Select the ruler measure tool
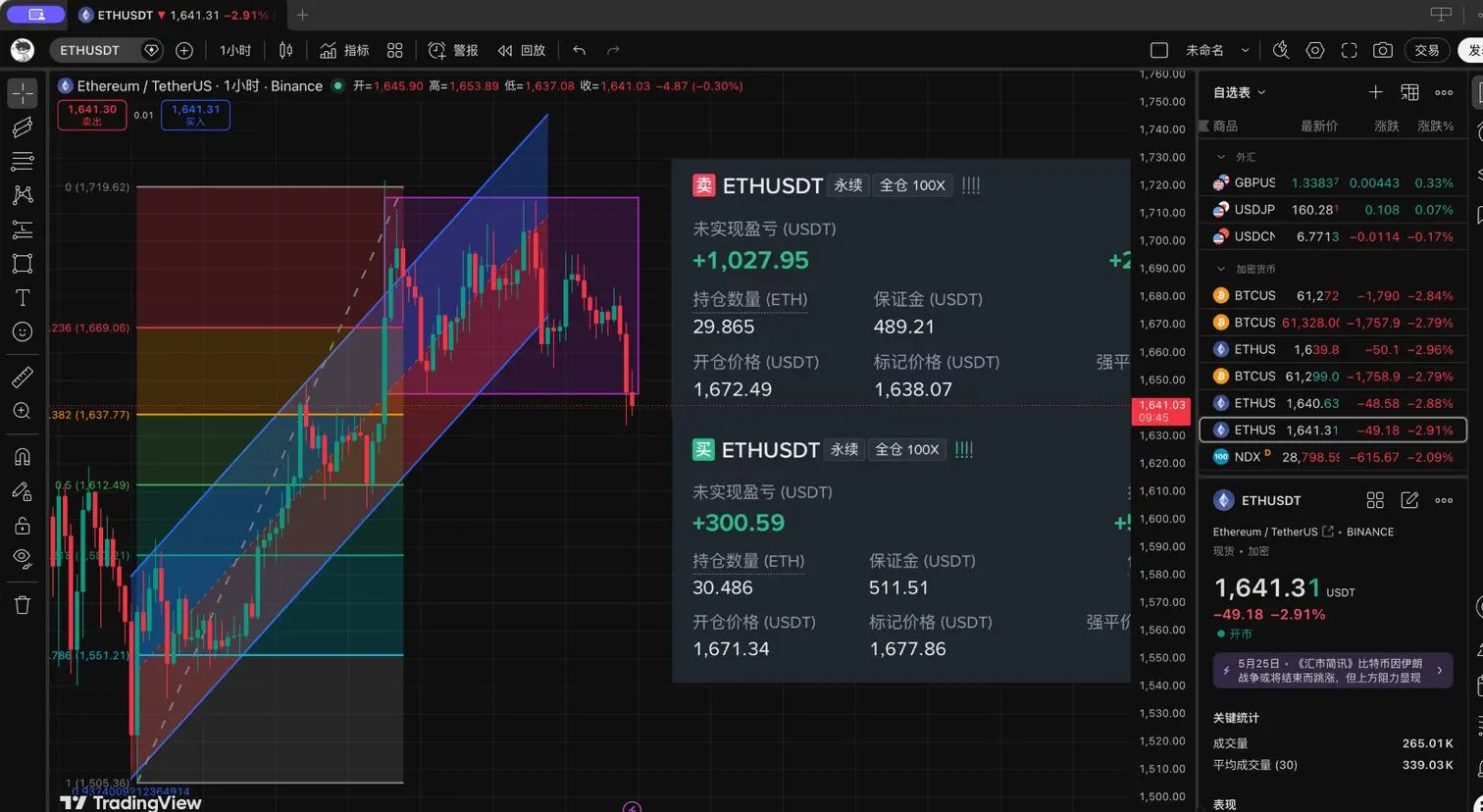The image size is (1483, 812). [x=23, y=377]
